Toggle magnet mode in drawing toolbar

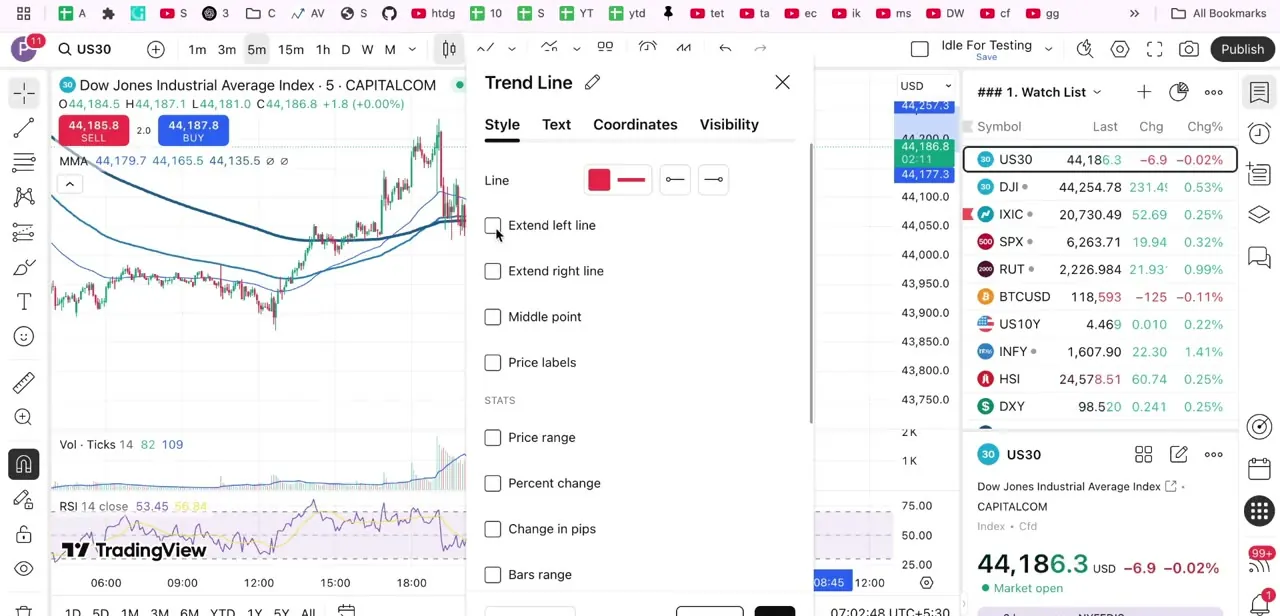pyautogui.click(x=24, y=464)
